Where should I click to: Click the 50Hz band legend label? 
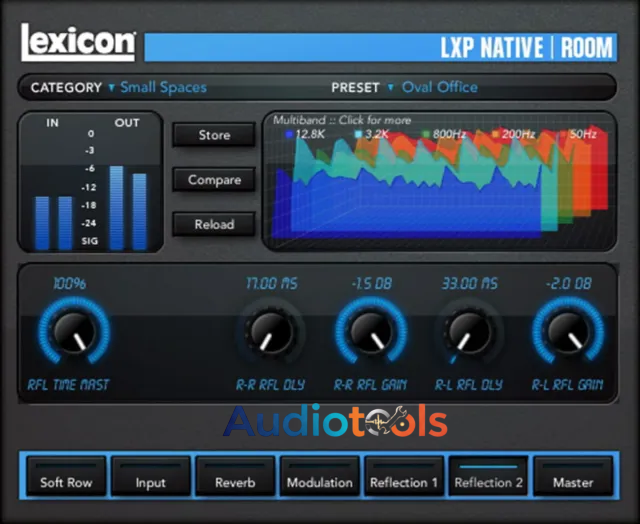pyautogui.click(x=583, y=134)
